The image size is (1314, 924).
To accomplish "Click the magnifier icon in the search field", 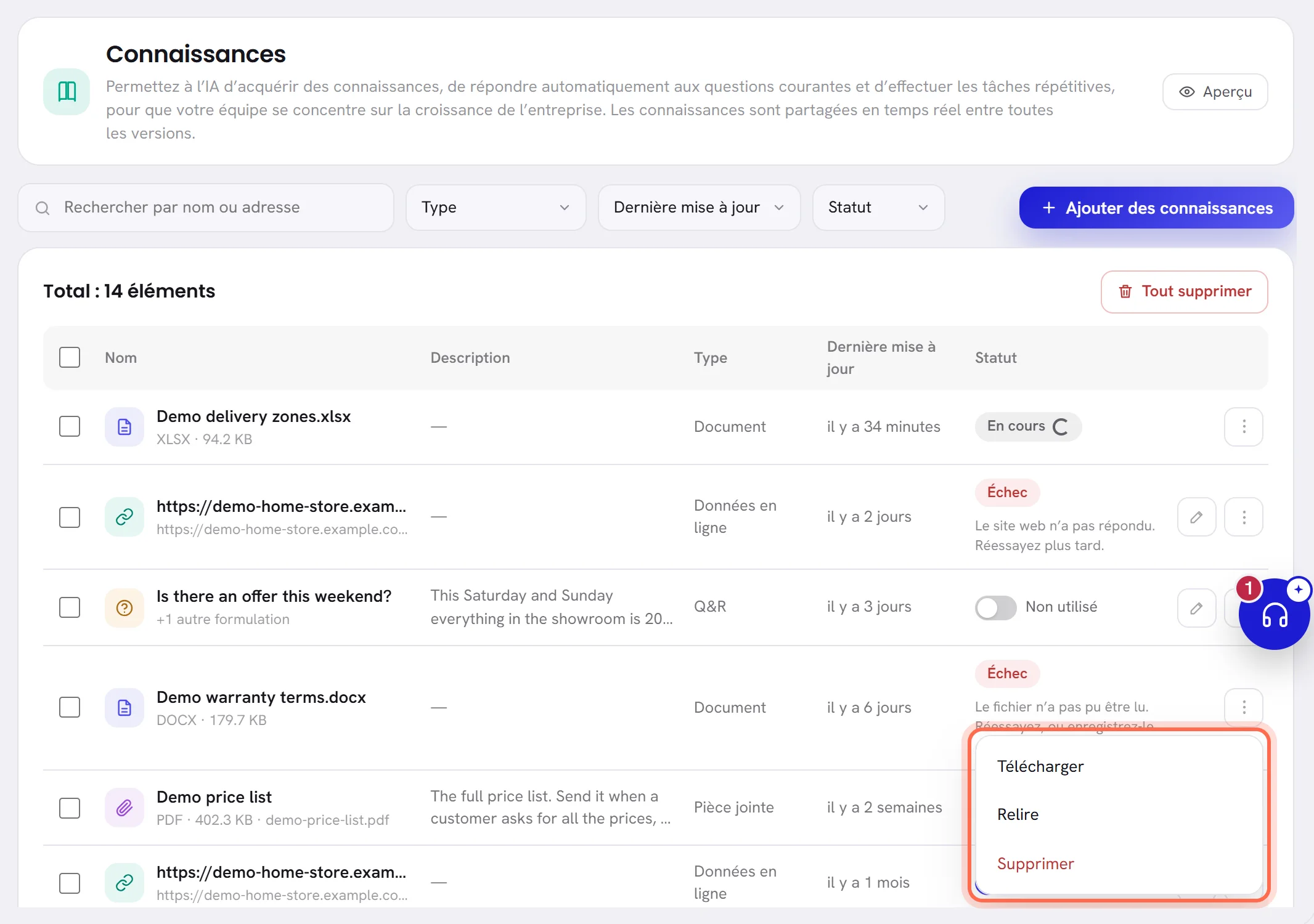I will click(x=43, y=208).
